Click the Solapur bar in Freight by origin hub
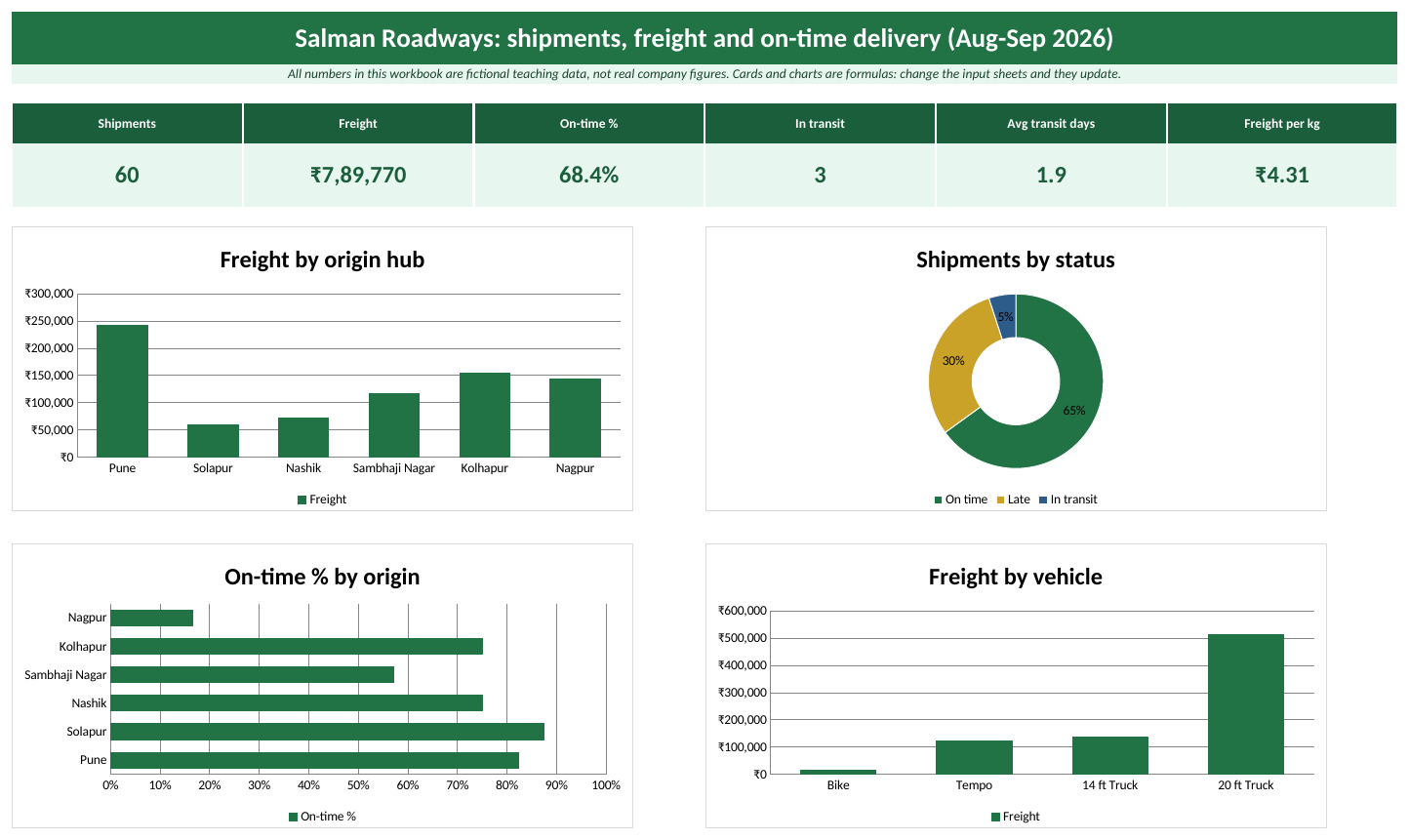The height and width of the screenshot is (840, 1409). 213,440
